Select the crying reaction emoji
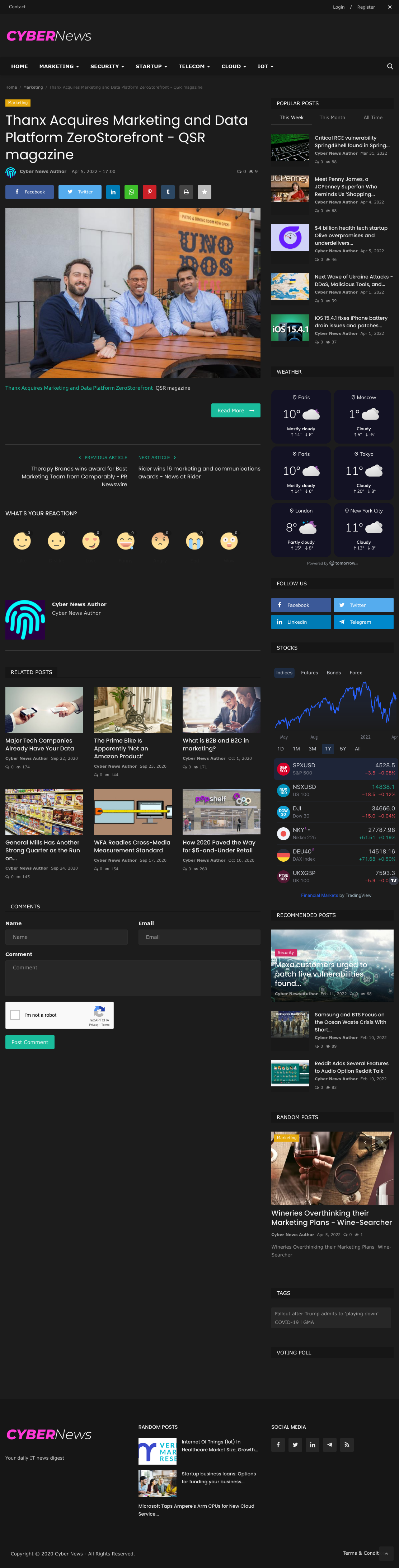Screen dimensions: 399x1568 click(x=194, y=540)
